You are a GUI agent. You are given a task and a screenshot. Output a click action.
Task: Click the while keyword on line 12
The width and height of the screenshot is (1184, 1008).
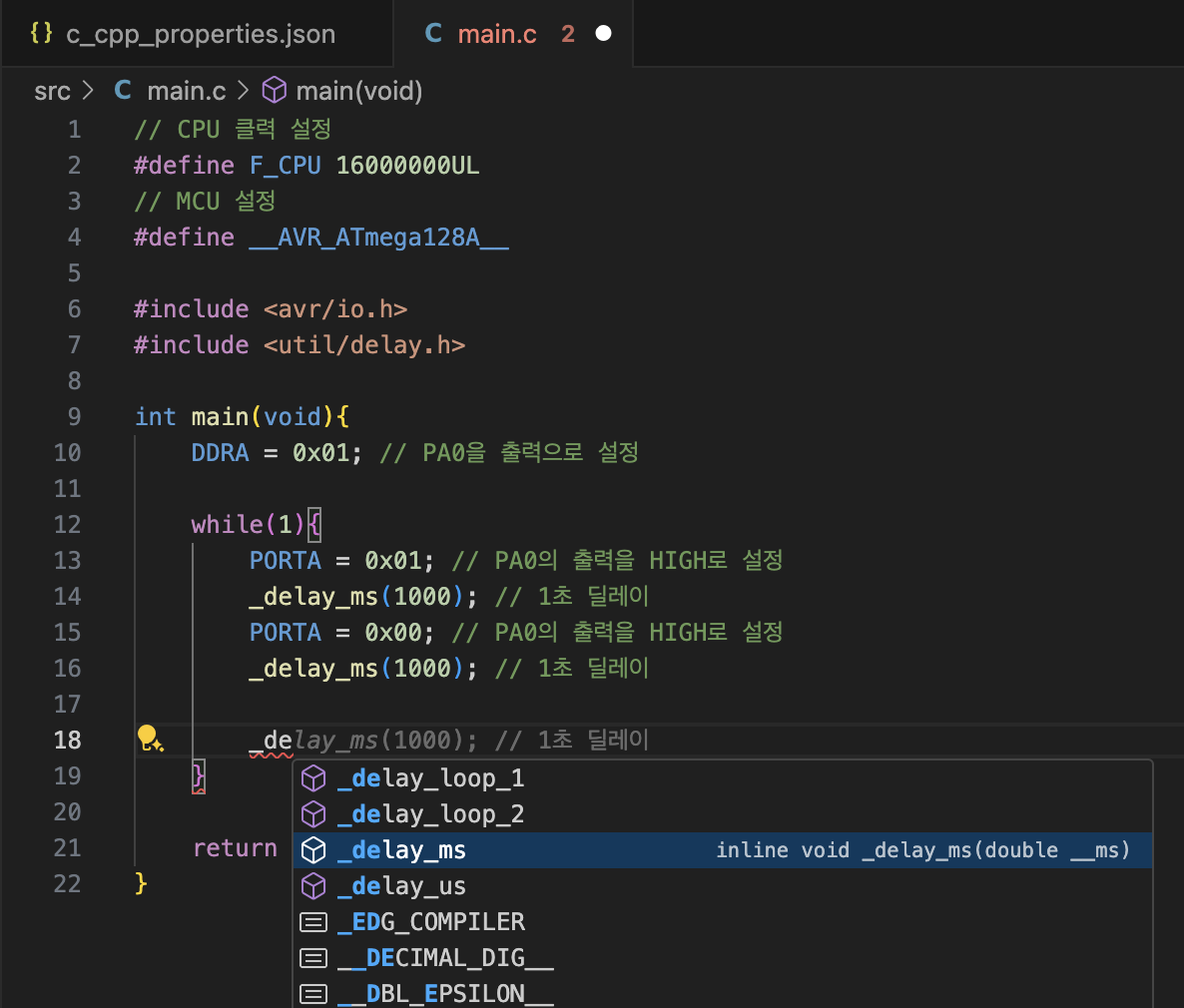[x=228, y=525]
